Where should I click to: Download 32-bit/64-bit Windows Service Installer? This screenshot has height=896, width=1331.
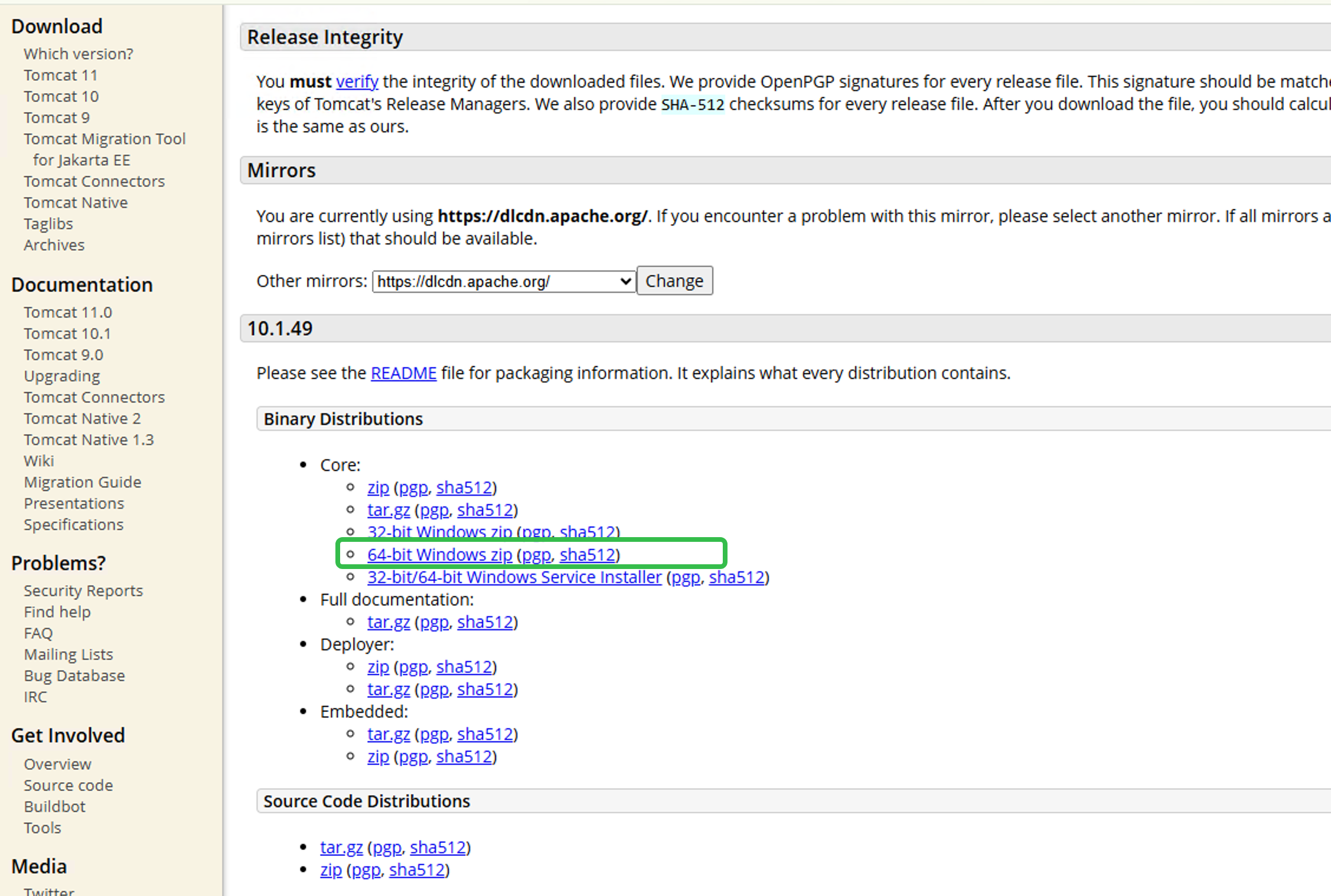(514, 577)
